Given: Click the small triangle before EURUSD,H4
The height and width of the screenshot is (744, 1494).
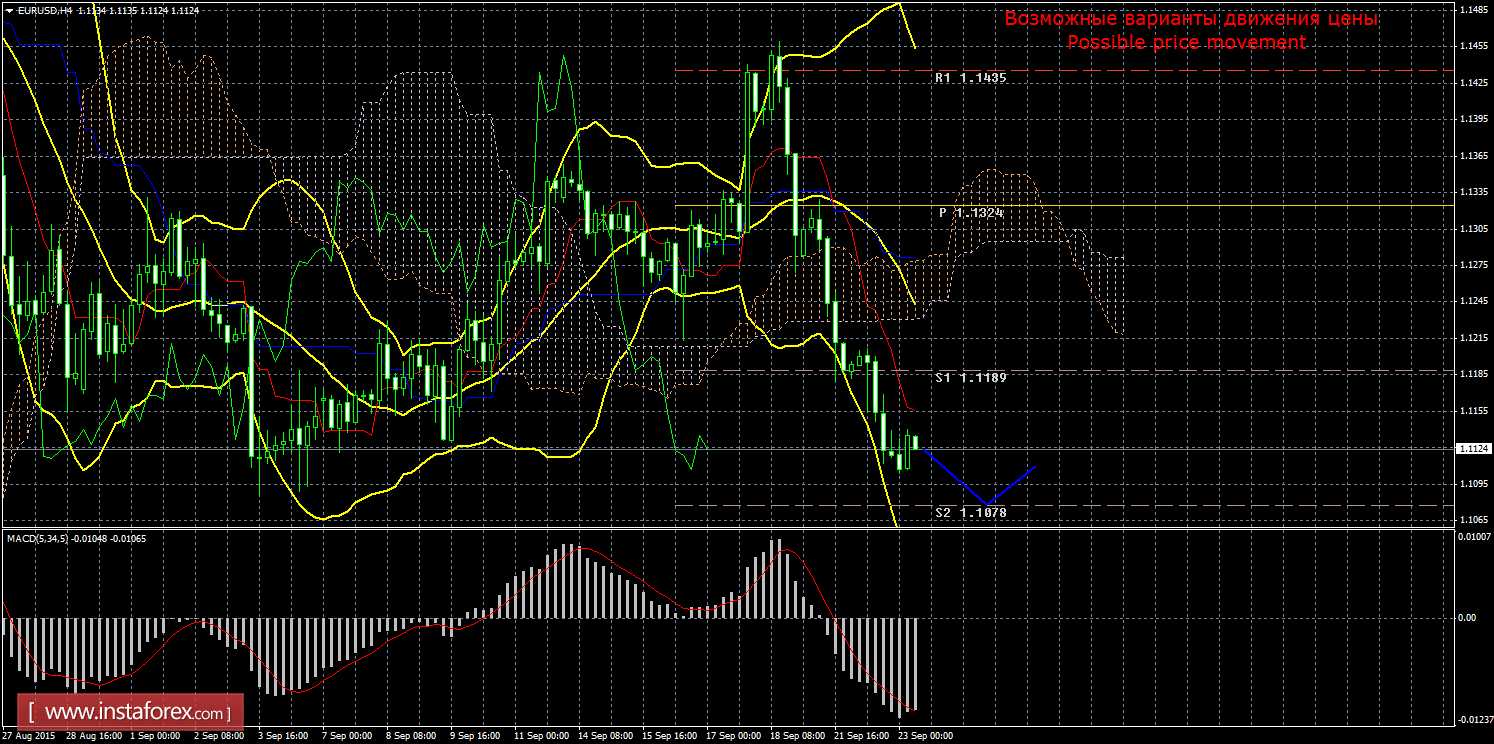Looking at the screenshot, I should click(9, 10).
